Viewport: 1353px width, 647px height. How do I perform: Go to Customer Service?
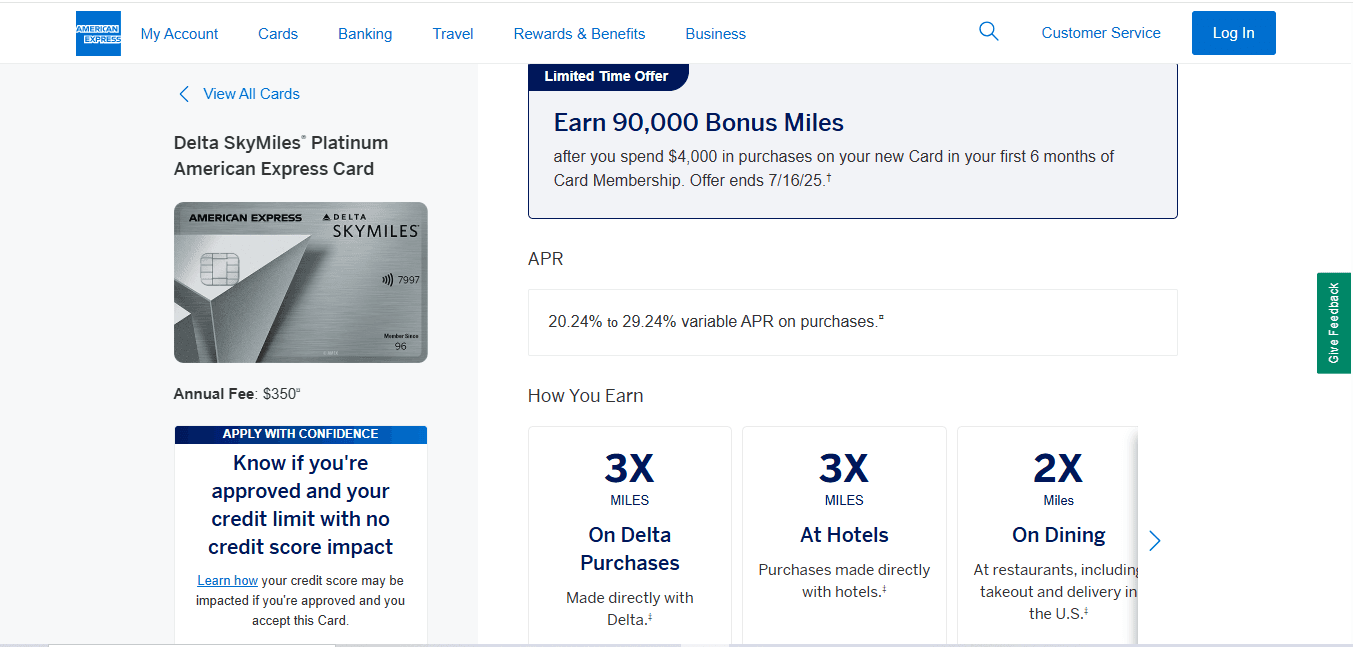point(1100,32)
